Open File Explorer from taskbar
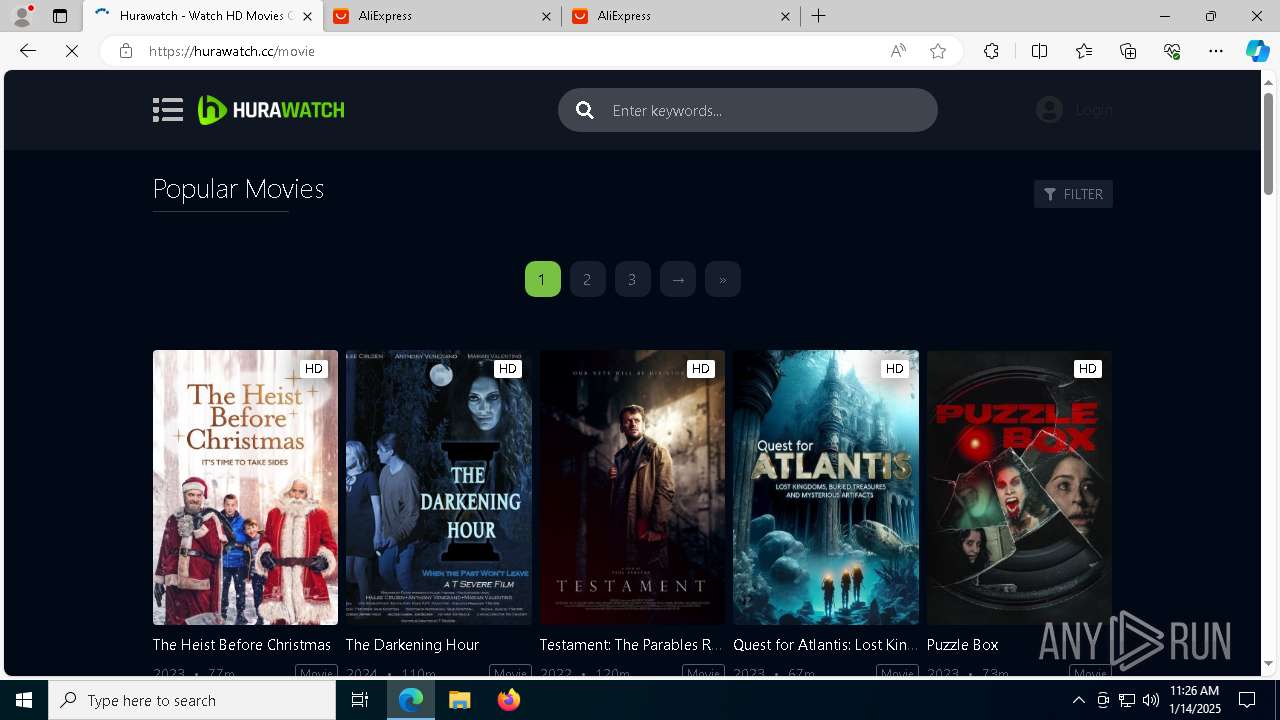 (x=459, y=700)
